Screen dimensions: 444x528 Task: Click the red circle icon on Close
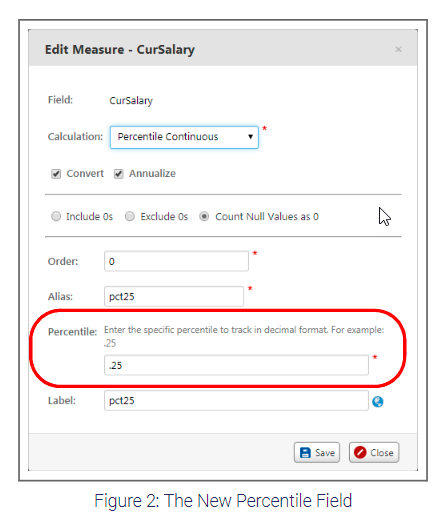click(x=360, y=452)
